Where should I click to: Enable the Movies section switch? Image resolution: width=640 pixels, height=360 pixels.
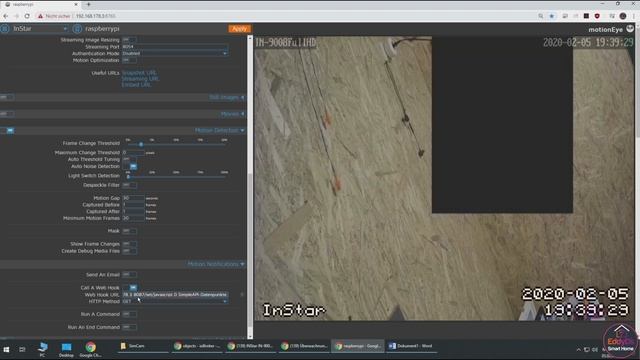pos(7,113)
